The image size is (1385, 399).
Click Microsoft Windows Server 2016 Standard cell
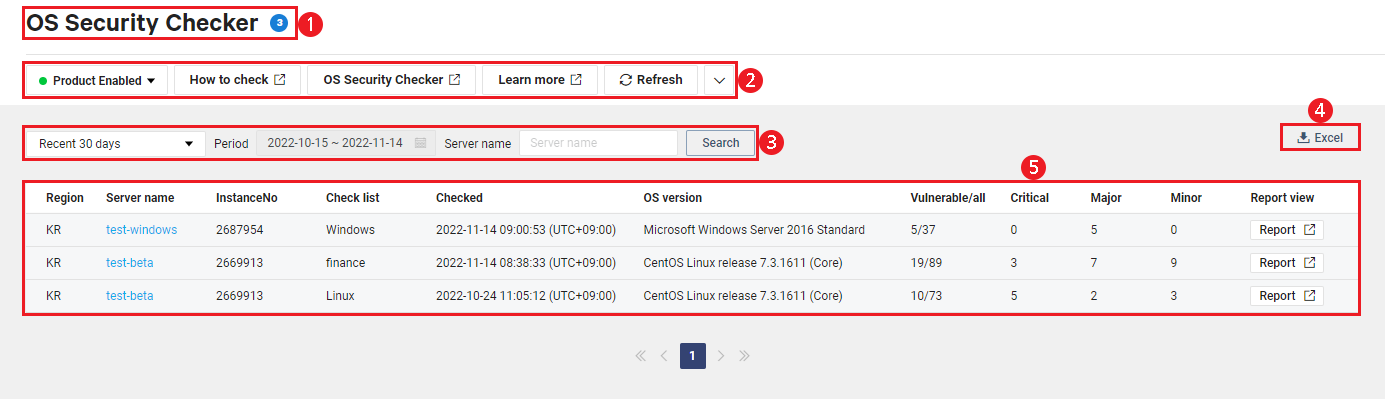click(754, 230)
